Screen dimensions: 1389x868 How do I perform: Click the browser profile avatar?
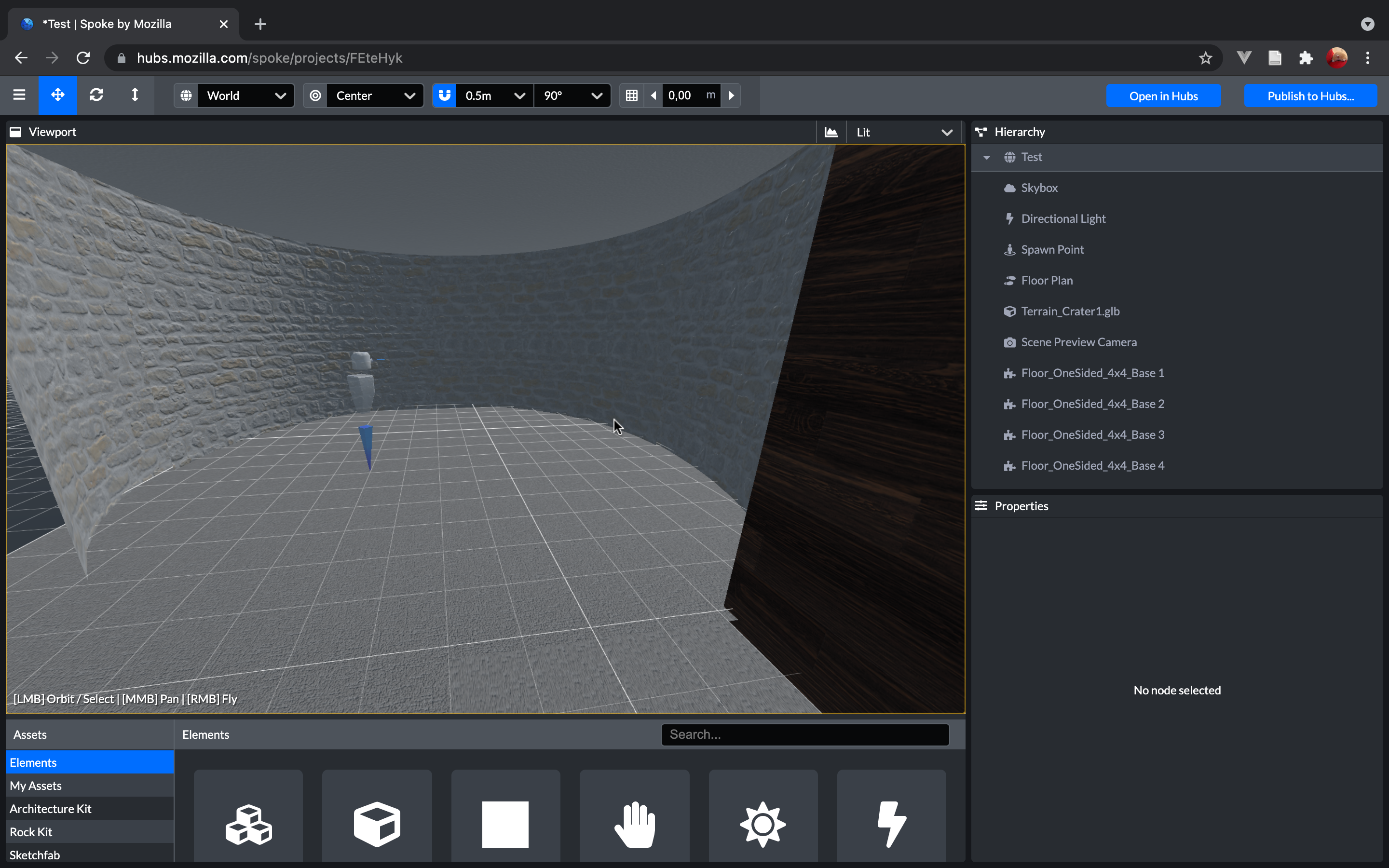tap(1337, 58)
